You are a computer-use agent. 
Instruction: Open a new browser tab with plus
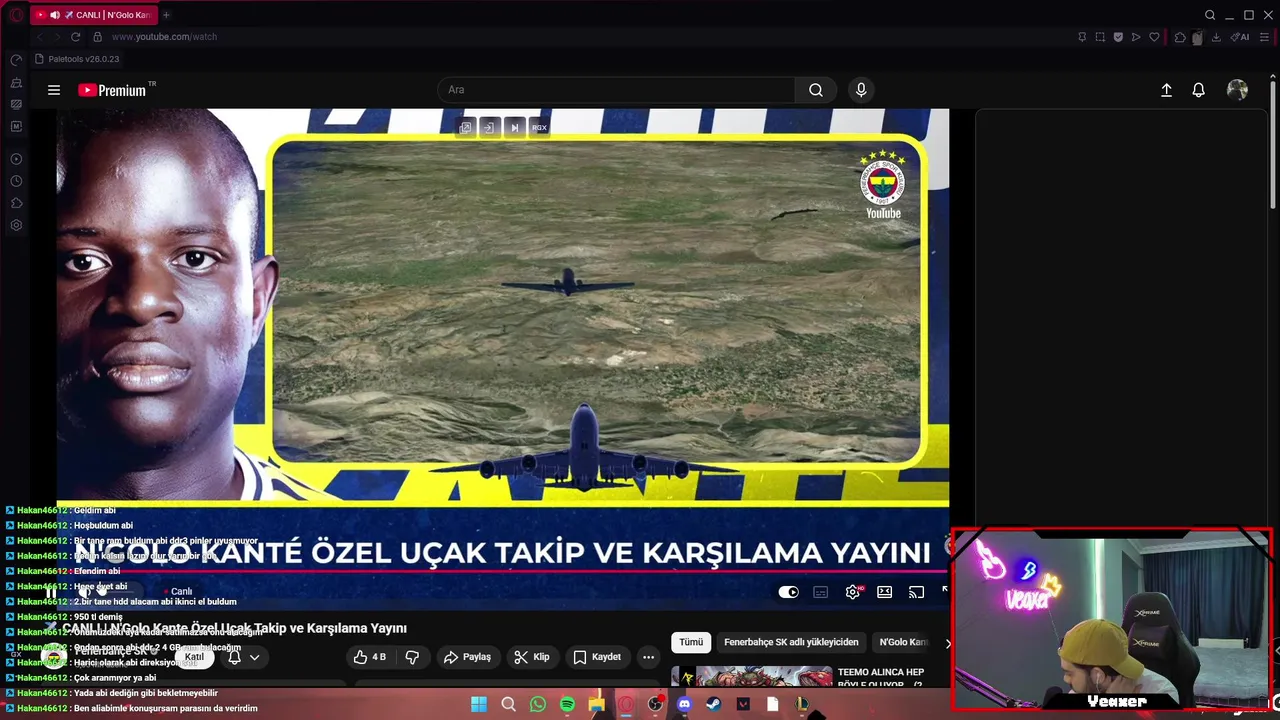coord(166,15)
